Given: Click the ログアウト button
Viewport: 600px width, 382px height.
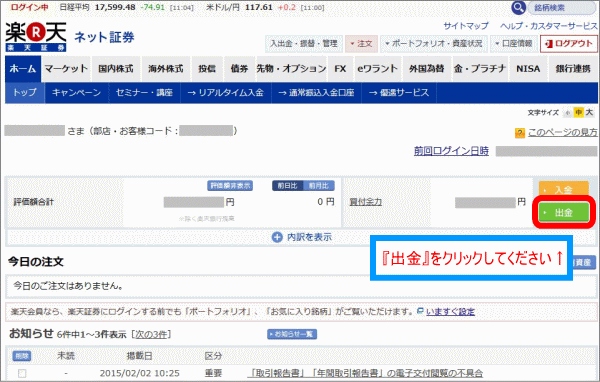Looking at the screenshot, I should pyautogui.click(x=569, y=44).
